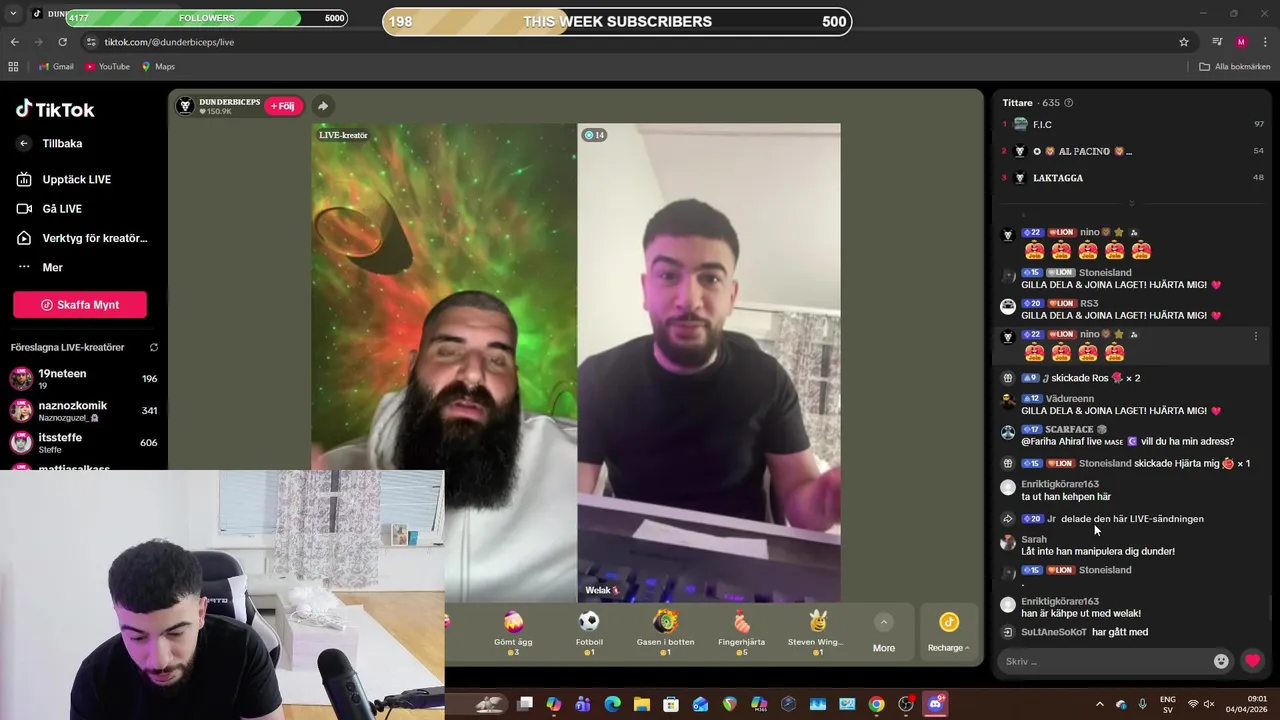Show hidden system tray icons
1280x720 pixels.
(x=1100, y=704)
